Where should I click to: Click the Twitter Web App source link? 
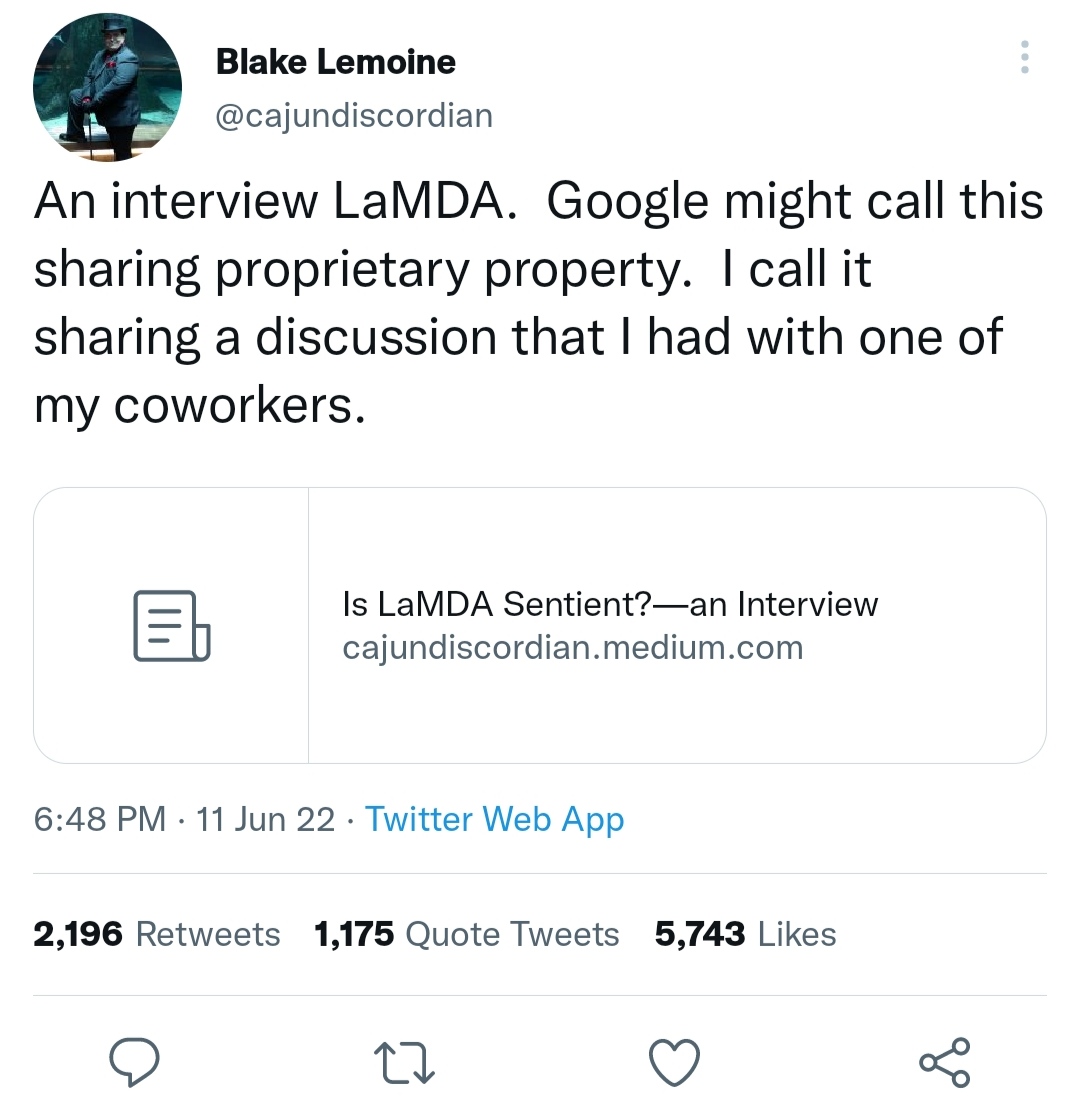pos(494,819)
